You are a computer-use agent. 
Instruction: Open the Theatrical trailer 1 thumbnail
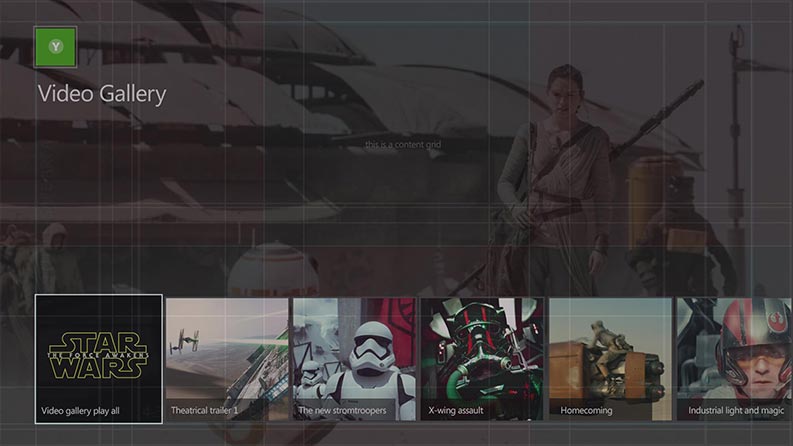[226, 350]
